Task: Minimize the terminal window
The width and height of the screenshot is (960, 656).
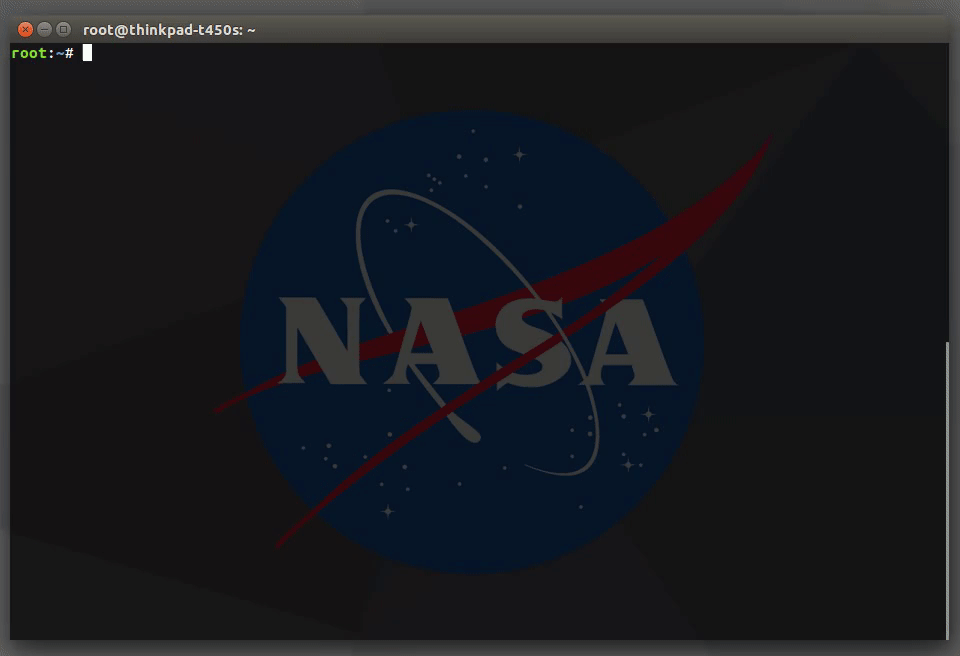Action: tap(44, 29)
